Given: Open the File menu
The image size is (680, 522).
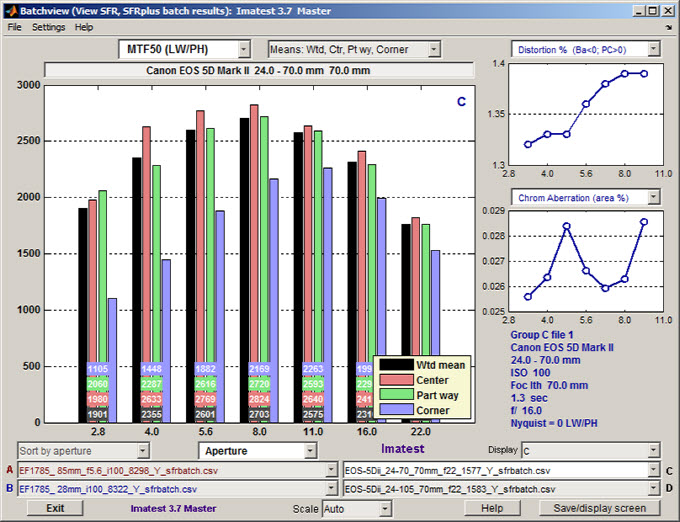Looking at the screenshot, I should [14, 27].
